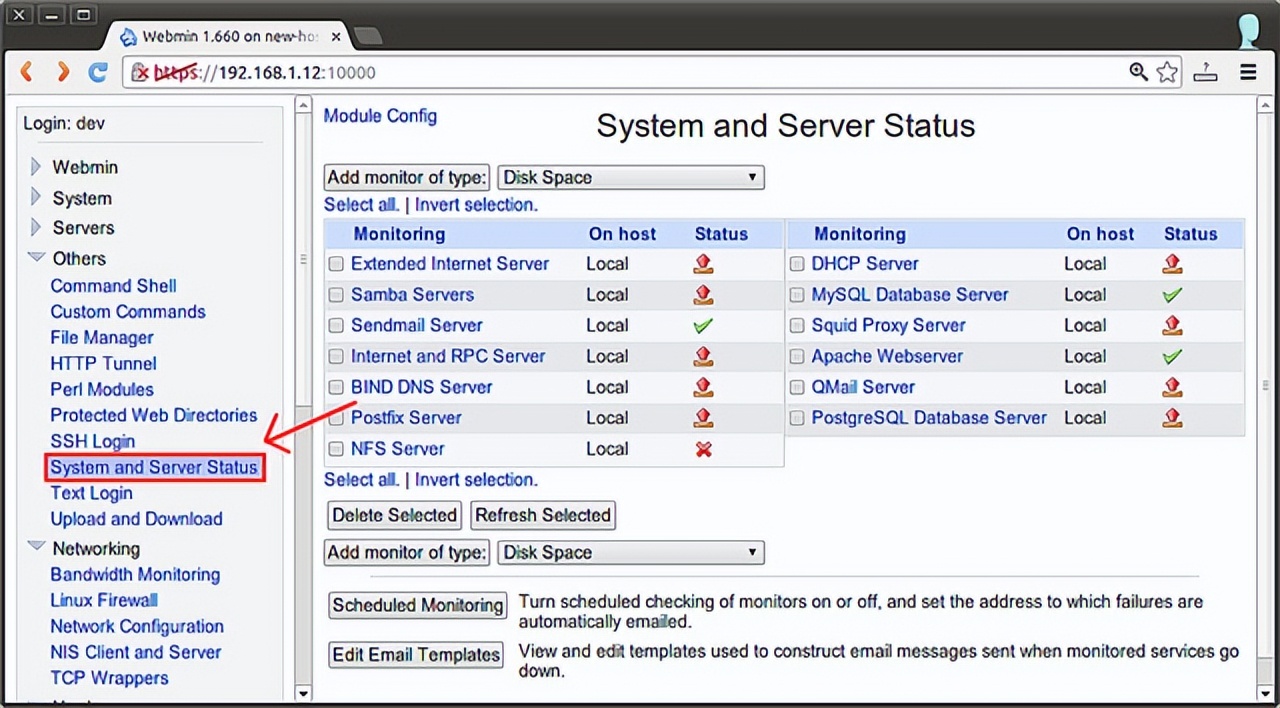Click the green check icon beside MySQL Database Server

(1172, 294)
